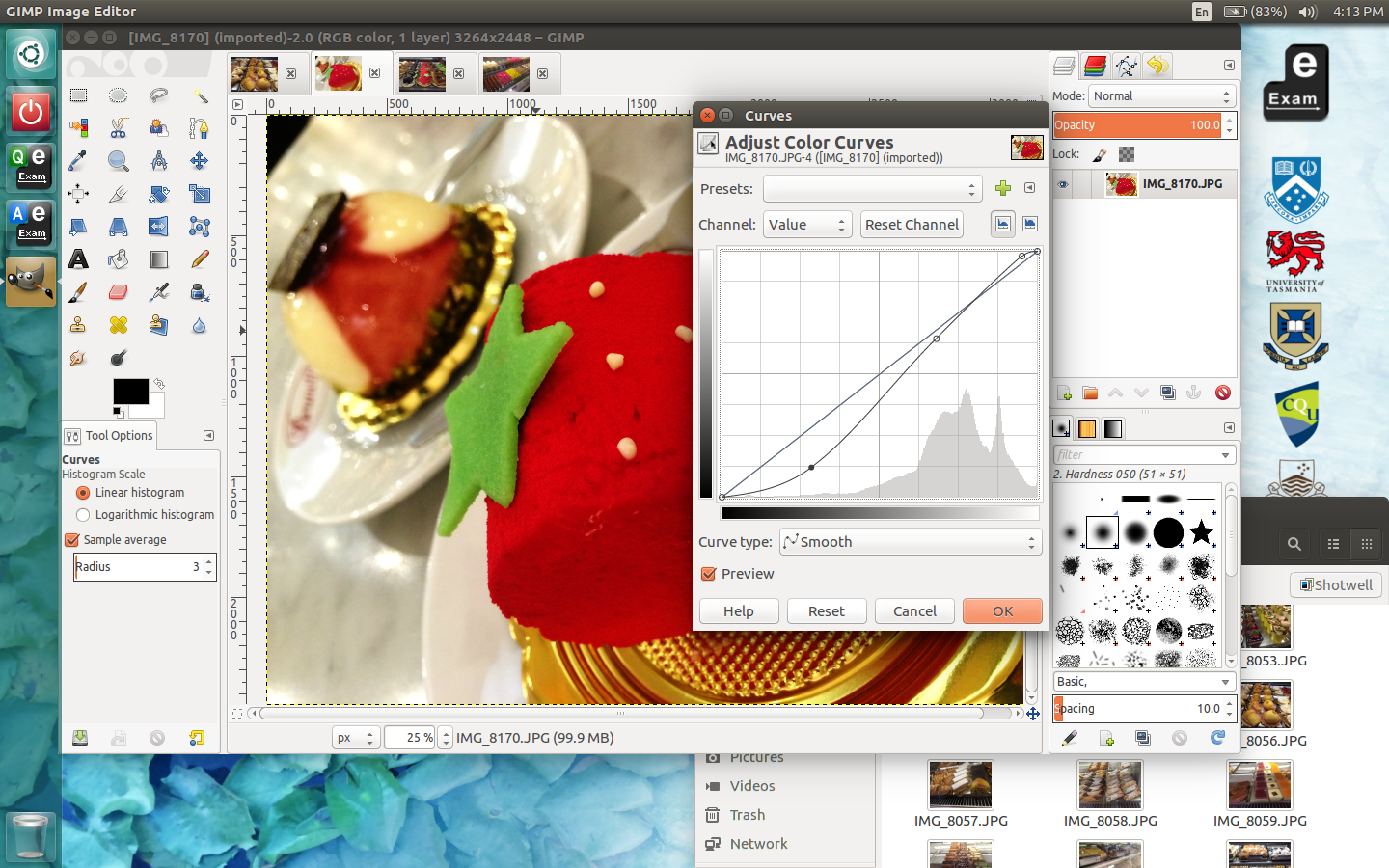
Task: Expand the Curve type Smooth dropdown
Action: (x=910, y=542)
